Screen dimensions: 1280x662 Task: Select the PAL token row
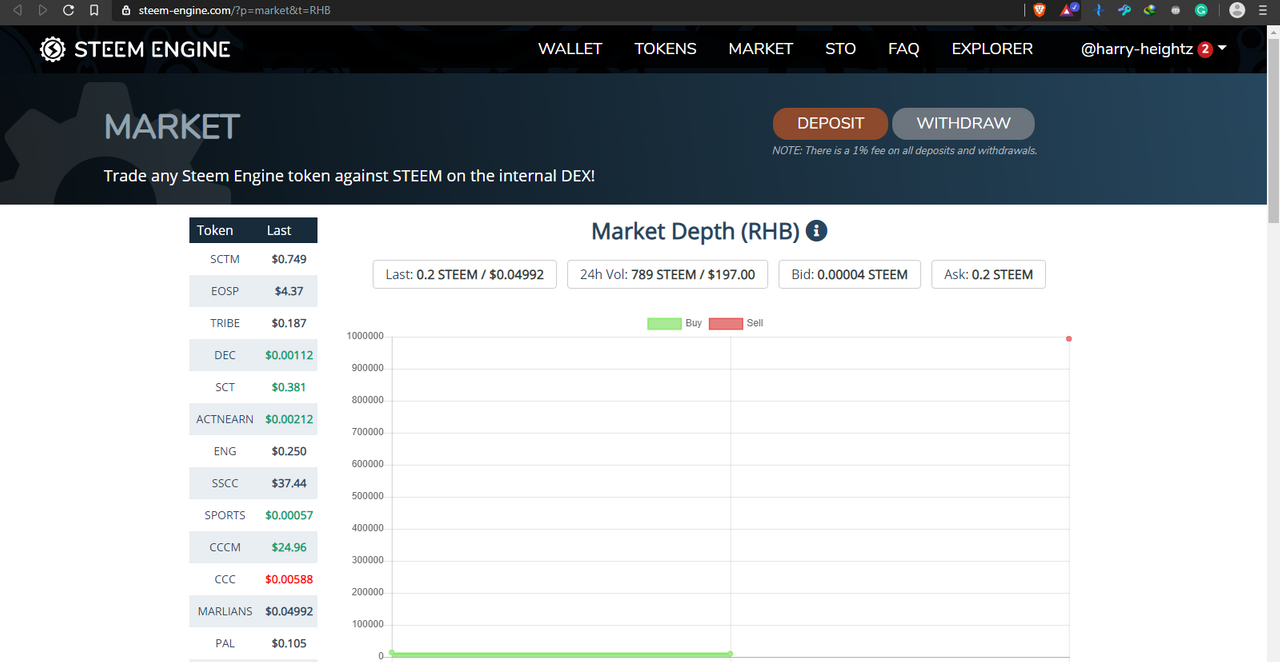point(253,643)
